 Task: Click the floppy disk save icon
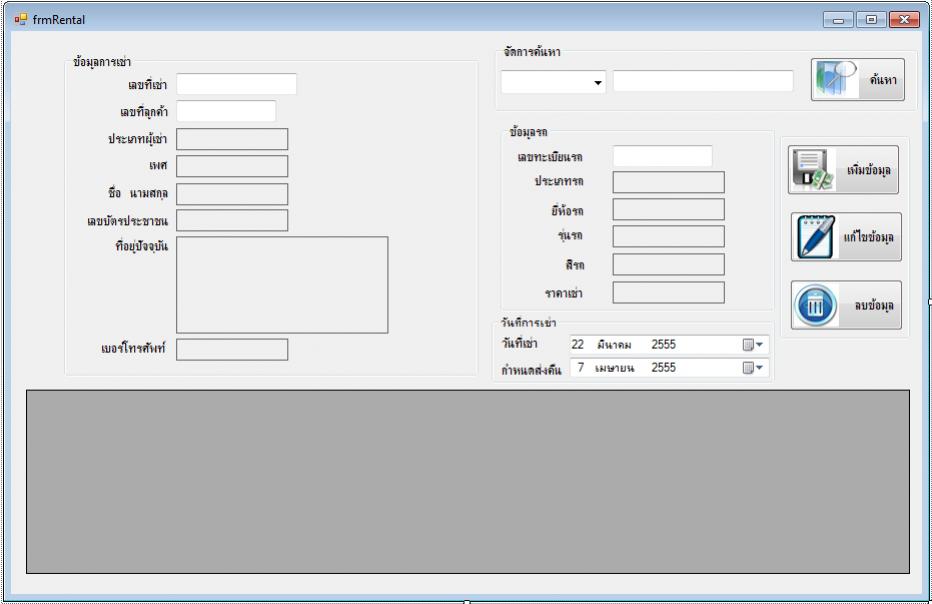pyautogui.click(x=813, y=170)
